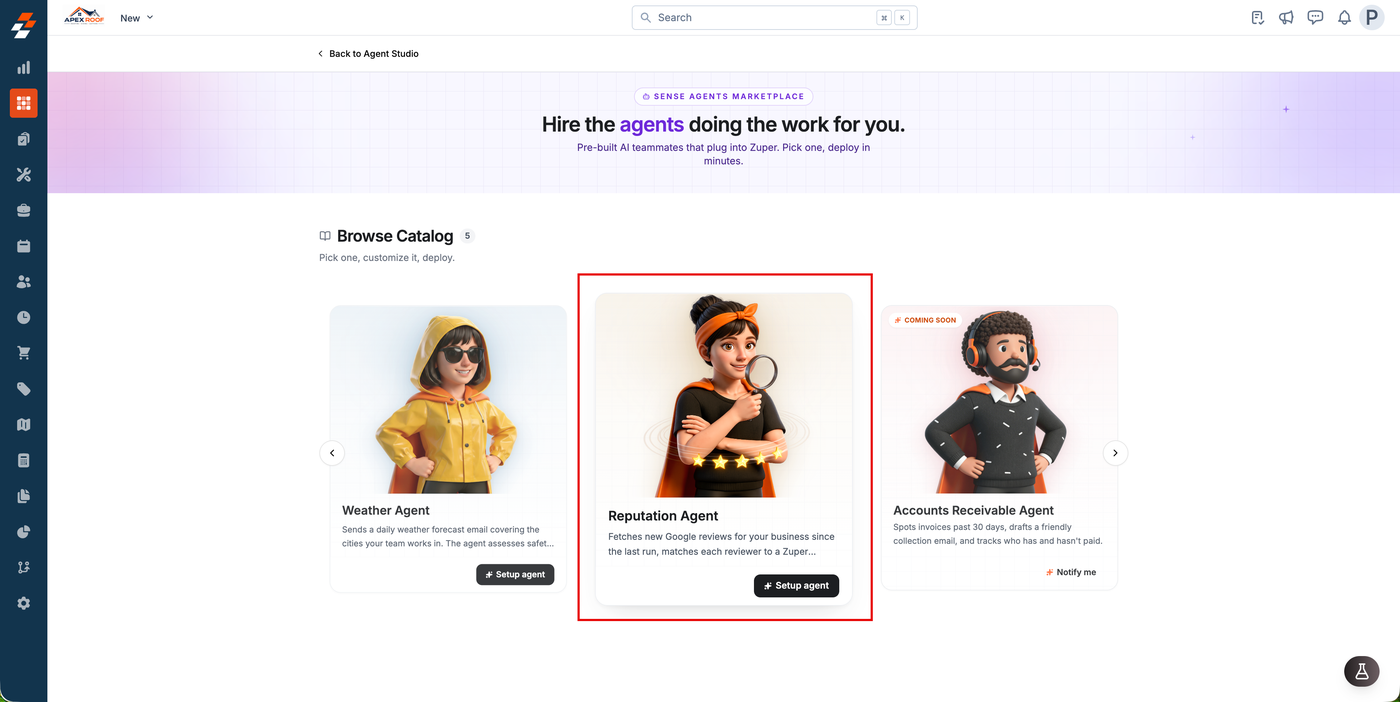Click the flask labs icon at bottom right
The width and height of the screenshot is (1400, 702).
click(x=1361, y=672)
